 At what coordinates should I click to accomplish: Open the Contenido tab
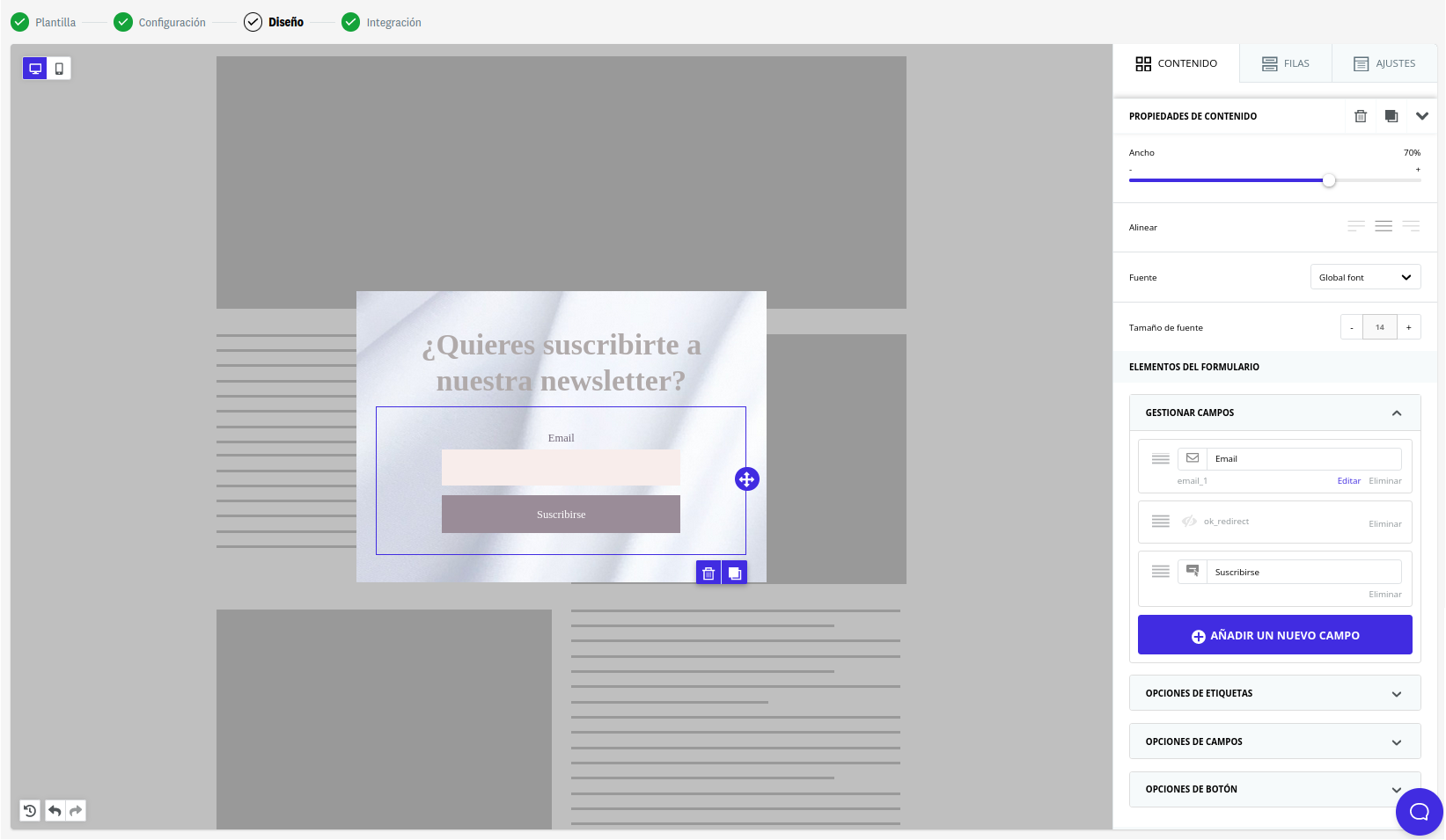[x=1176, y=63]
